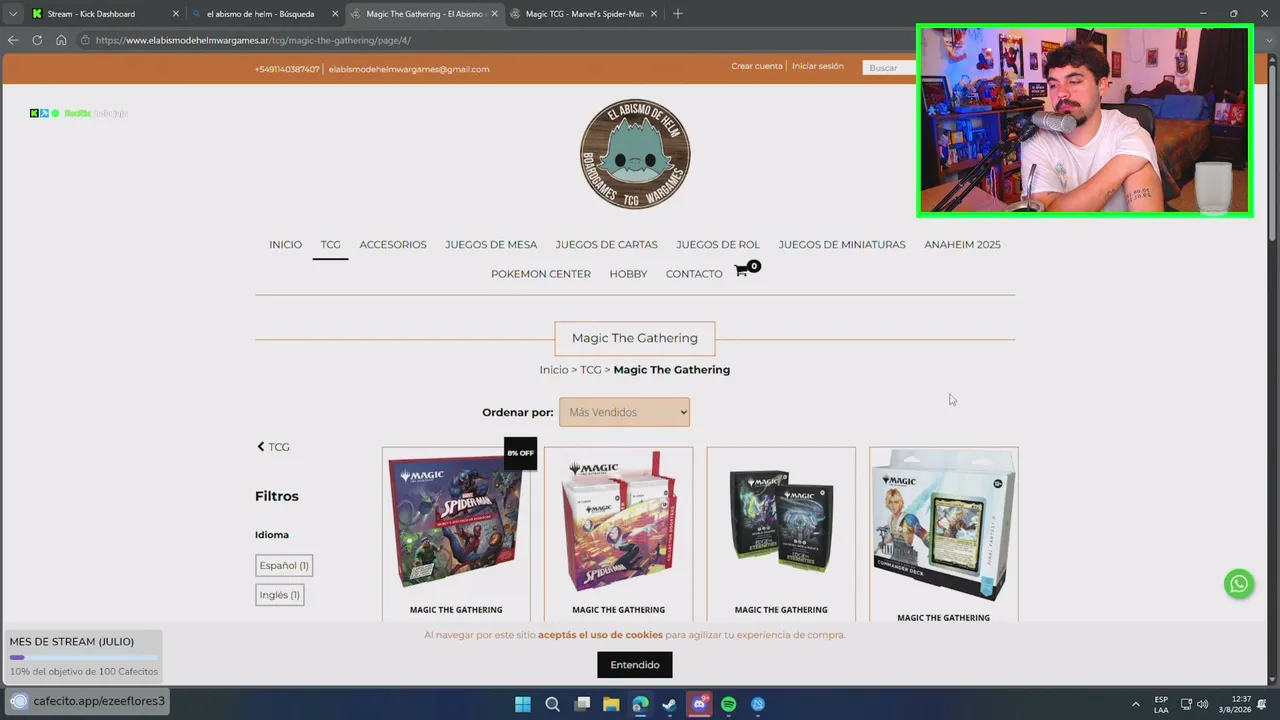Open Windows taskbar search
The width and height of the screenshot is (1280, 720).
tap(552, 704)
